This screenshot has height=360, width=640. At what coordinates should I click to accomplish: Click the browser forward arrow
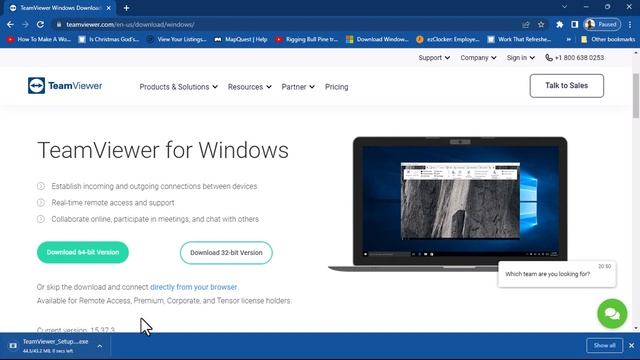(x=25, y=24)
